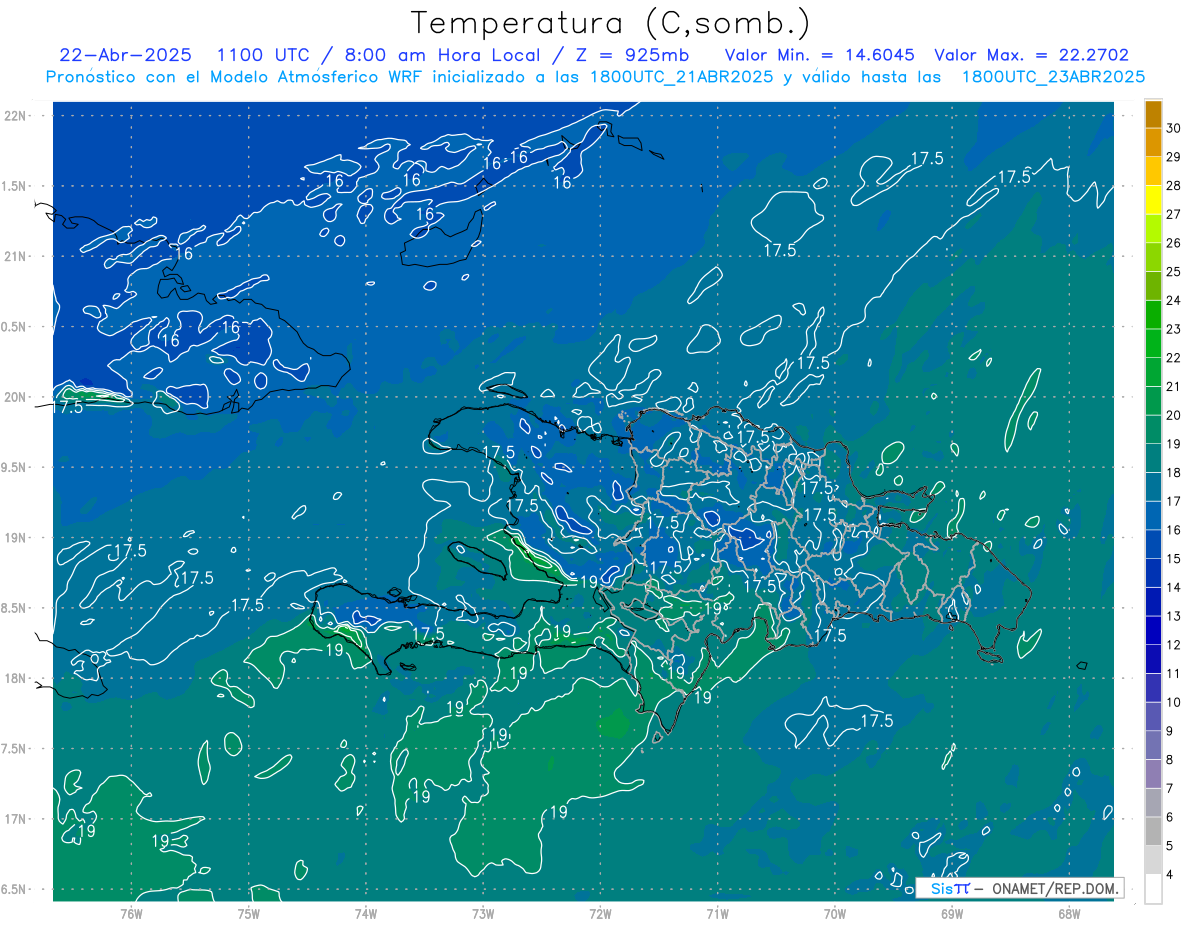
Task: Click the "18N" latitude label
Action: [x=16, y=679]
